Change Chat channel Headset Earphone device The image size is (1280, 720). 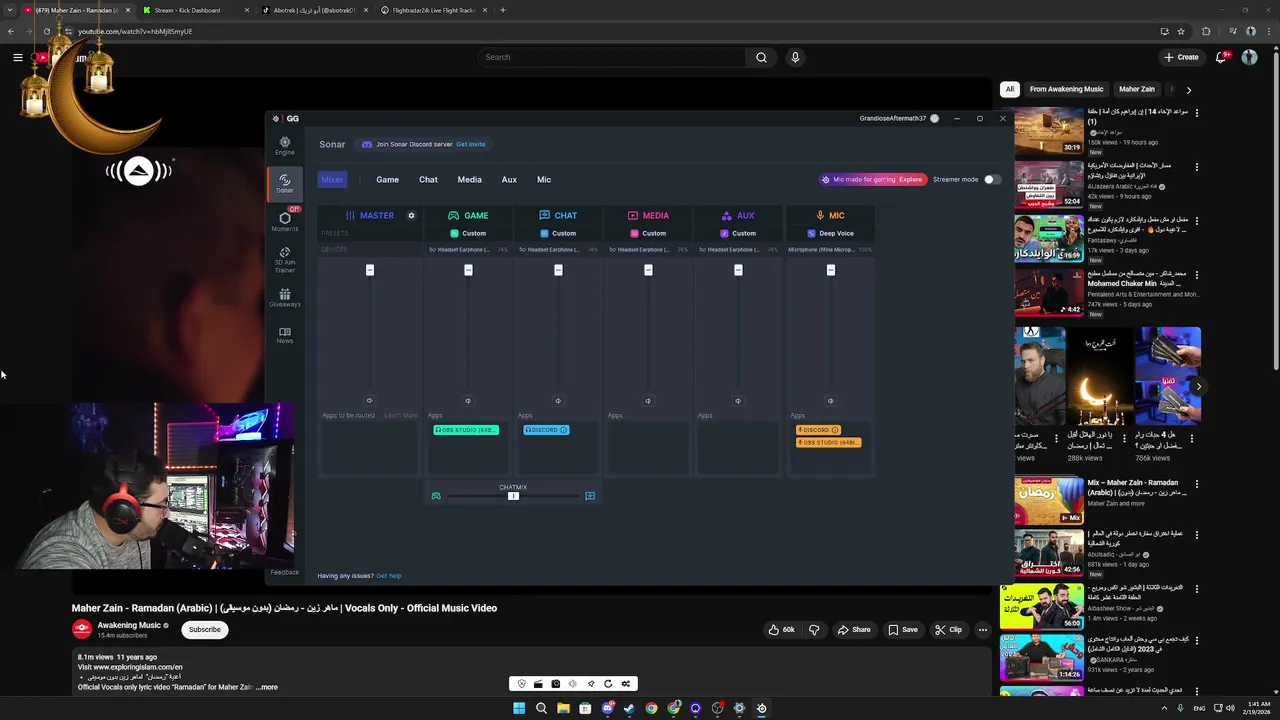pos(558,250)
